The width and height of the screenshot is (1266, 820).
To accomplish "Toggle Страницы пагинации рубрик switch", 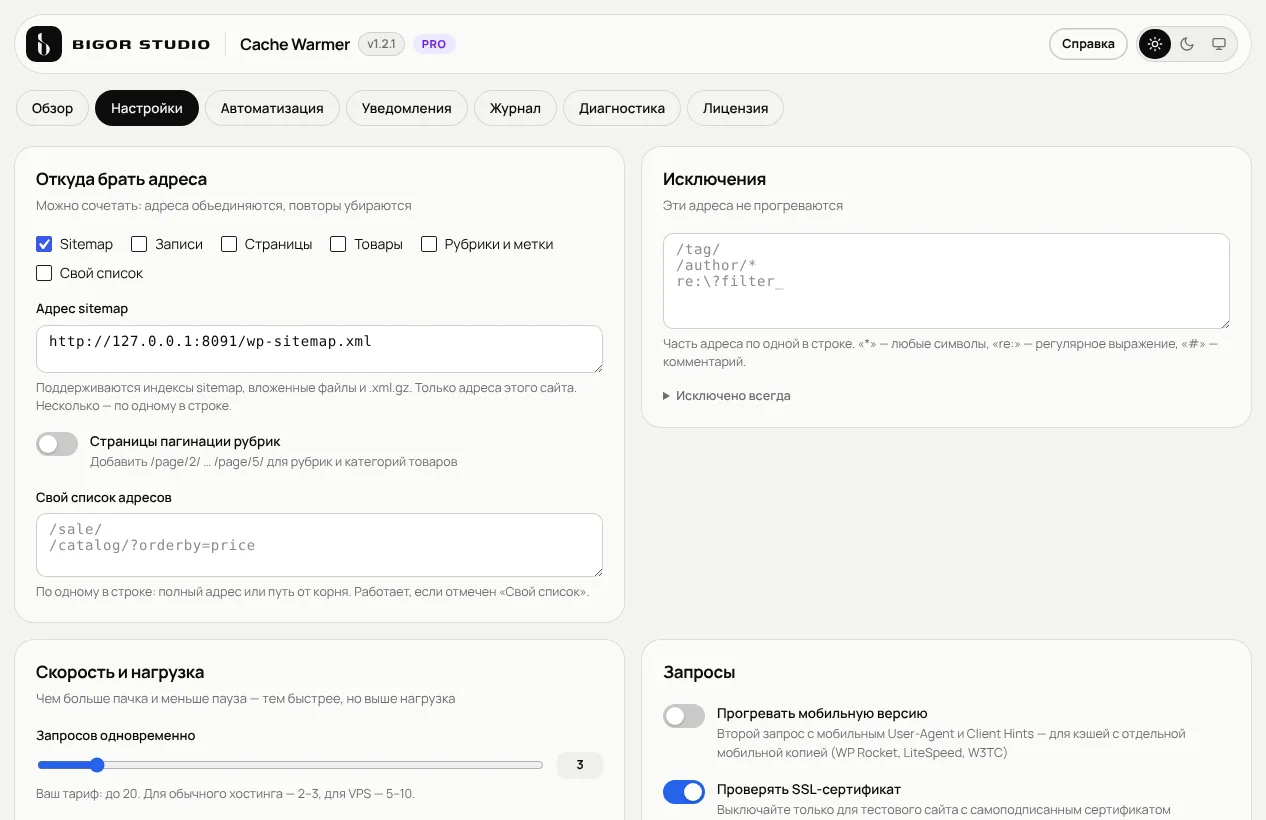I will point(57,444).
